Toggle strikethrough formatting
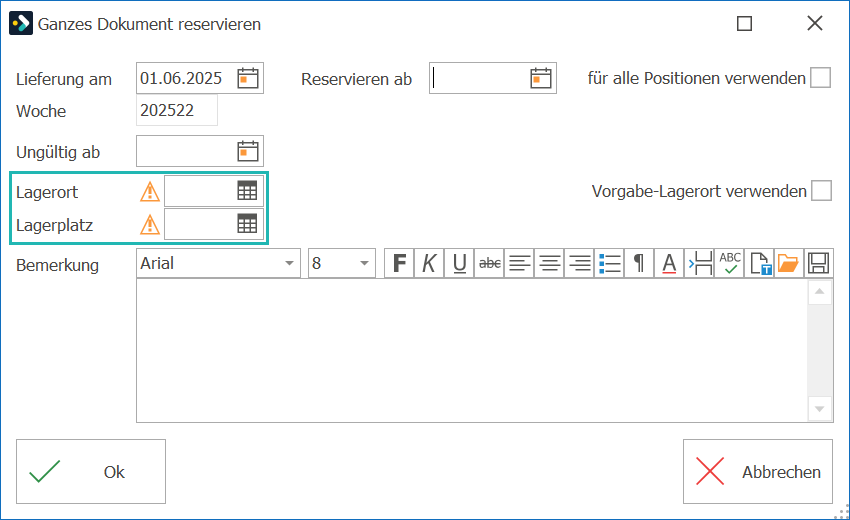This screenshot has height=520, width=850. pos(490,264)
